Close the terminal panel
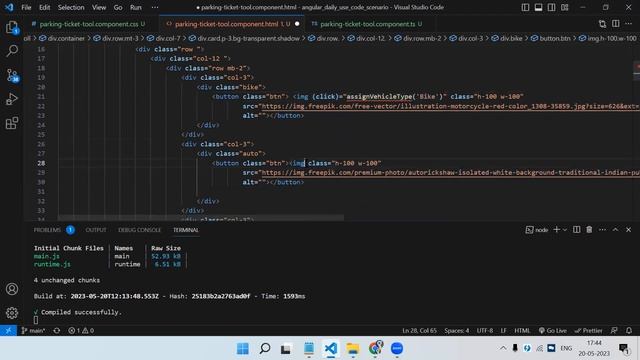This screenshot has height=360, width=640. tap(629, 230)
